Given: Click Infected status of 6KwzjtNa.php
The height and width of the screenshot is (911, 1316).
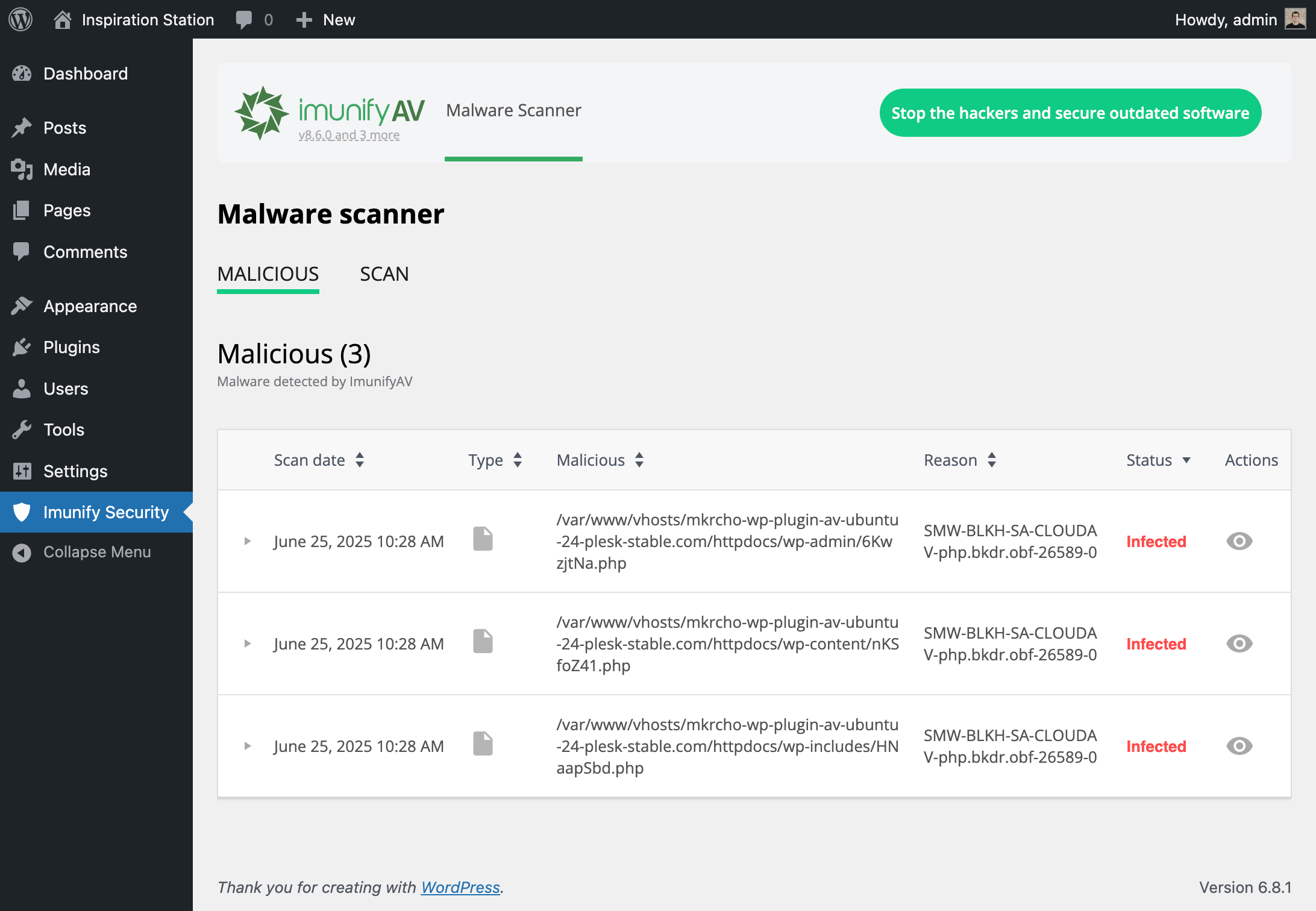Looking at the screenshot, I should (x=1156, y=541).
